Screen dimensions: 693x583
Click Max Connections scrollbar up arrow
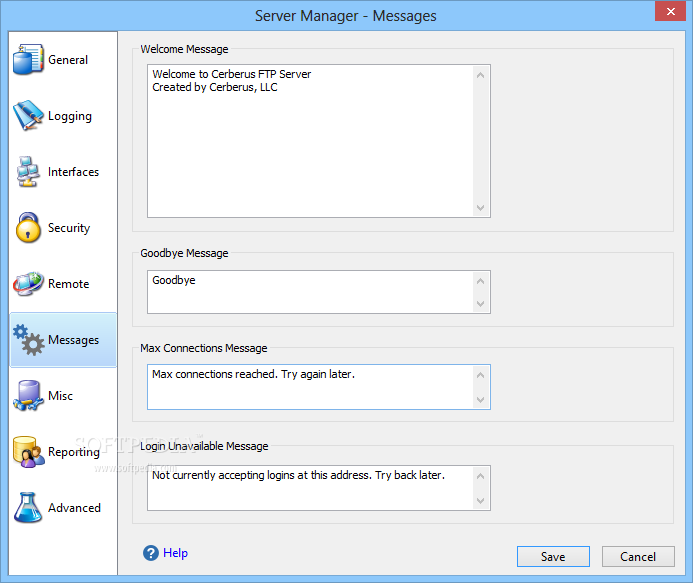click(x=480, y=375)
